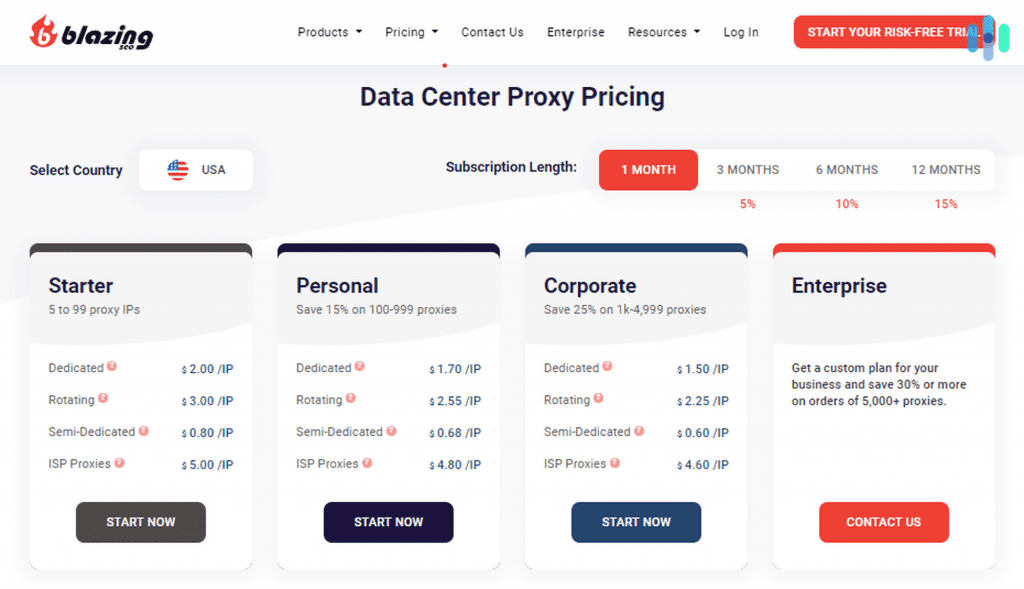
Task: Open the Products dropdown menu
Action: [329, 31]
